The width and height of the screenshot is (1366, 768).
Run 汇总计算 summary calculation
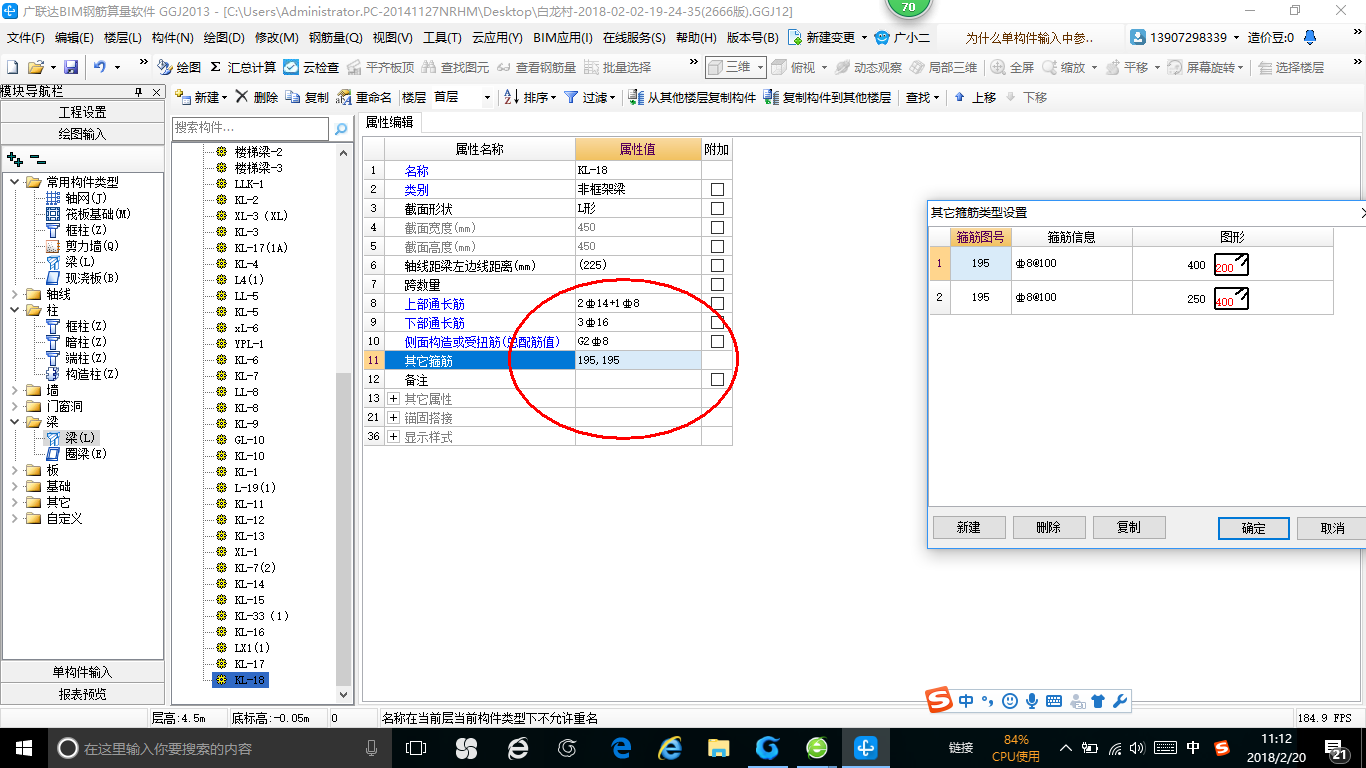[x=242, y=67]
